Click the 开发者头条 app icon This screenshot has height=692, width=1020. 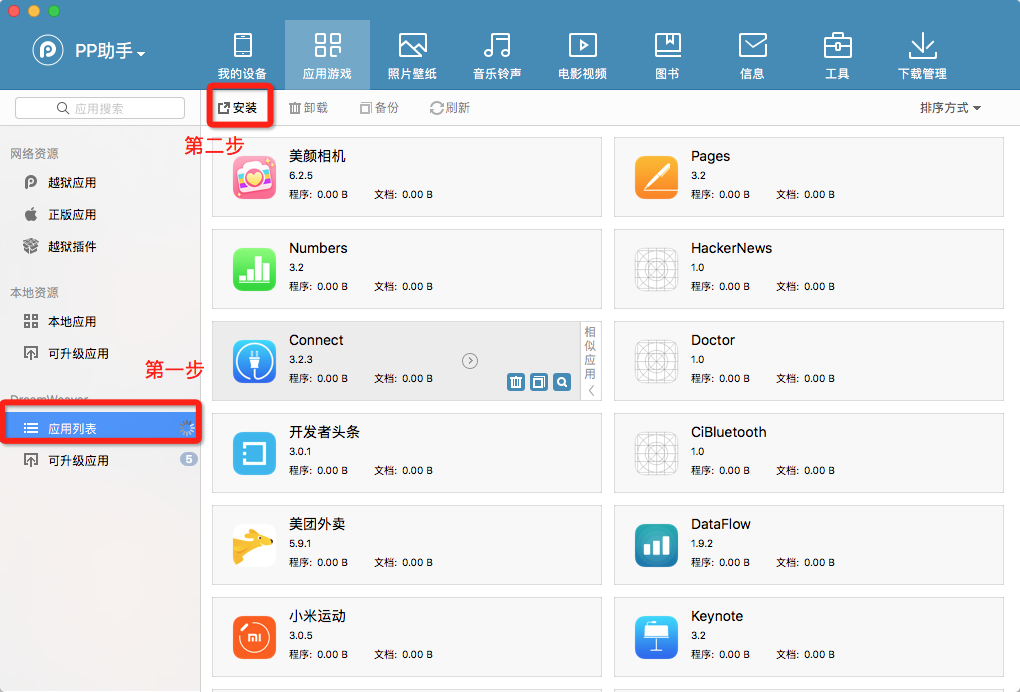click(254, 453)
